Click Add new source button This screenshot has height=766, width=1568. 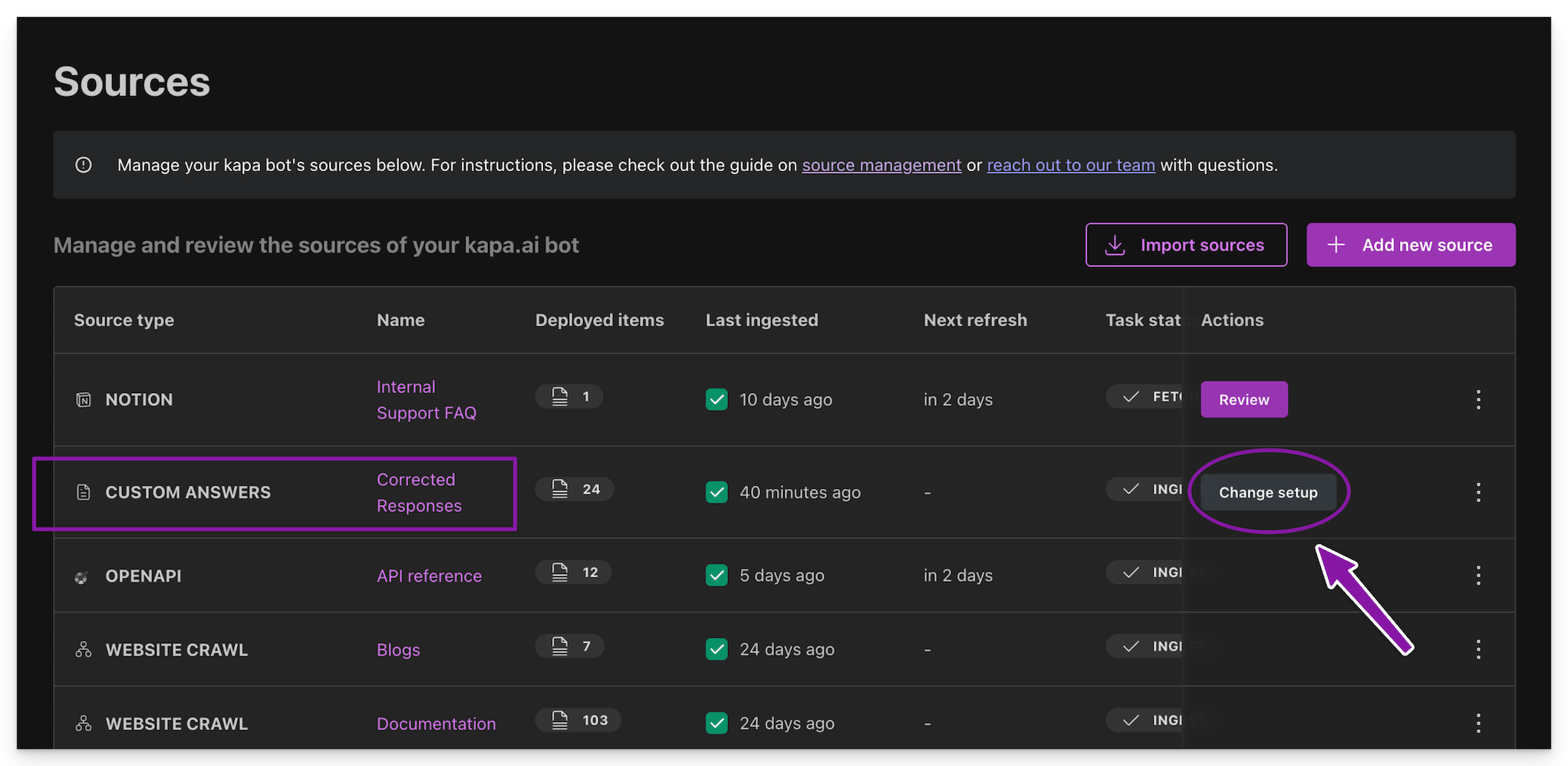coord(1411,245)
